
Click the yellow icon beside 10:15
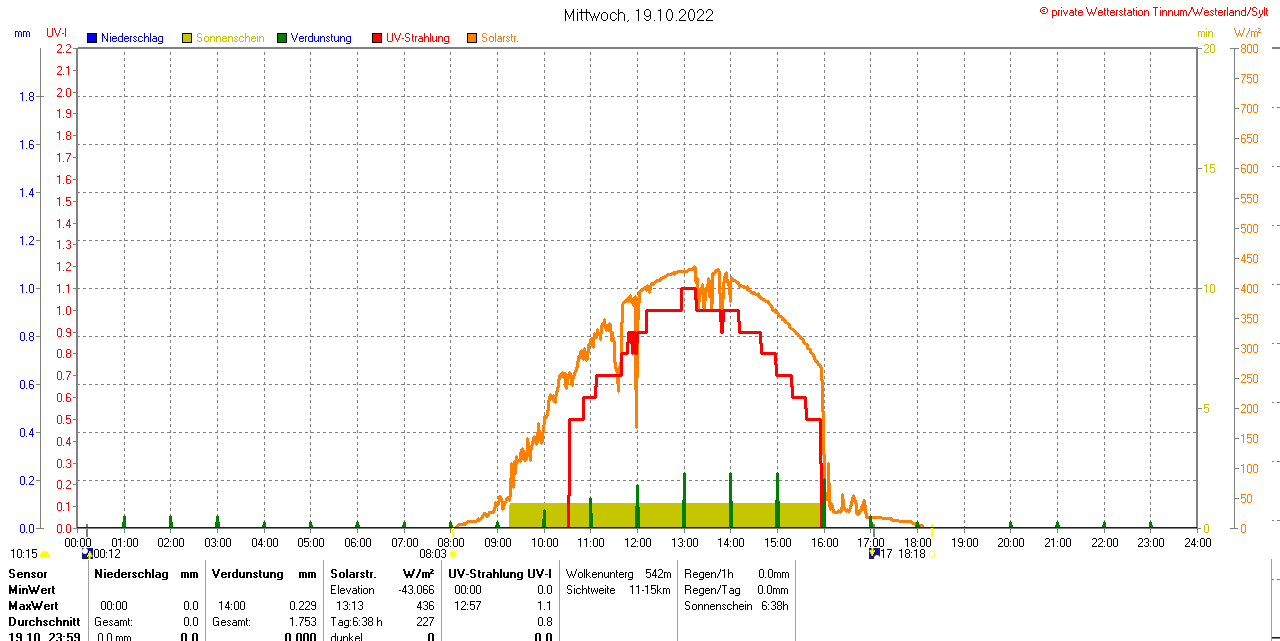tap(45, 553)
